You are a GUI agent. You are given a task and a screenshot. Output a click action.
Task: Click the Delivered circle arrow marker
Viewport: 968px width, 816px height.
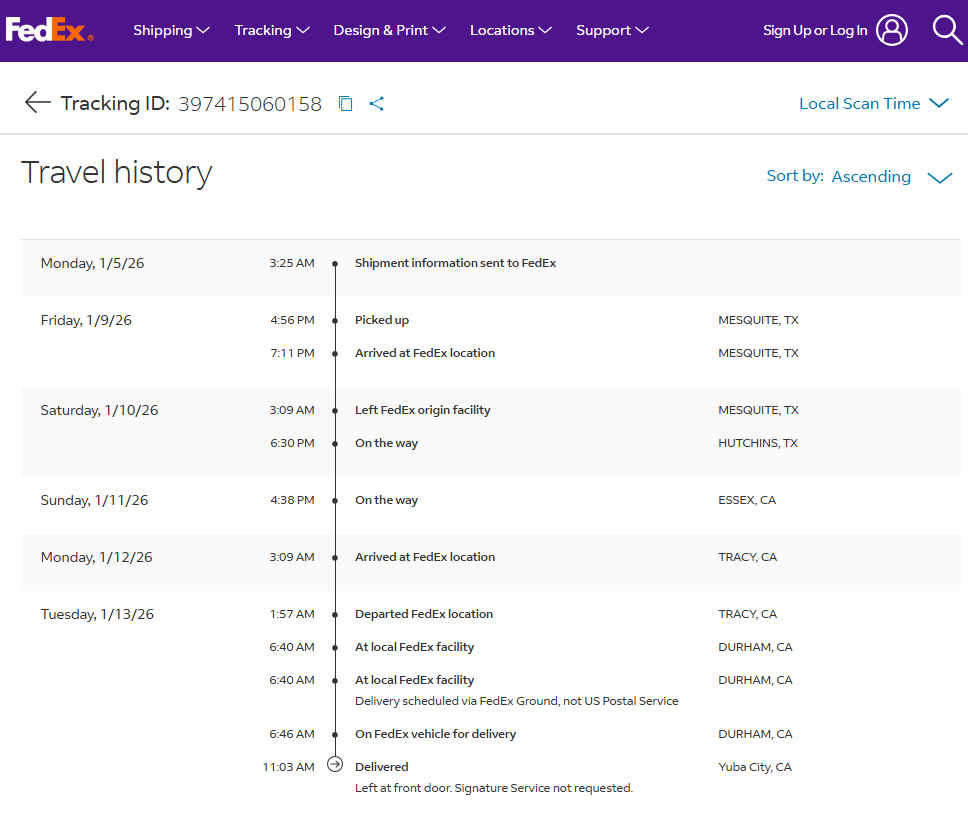click(x=335, y=765)
